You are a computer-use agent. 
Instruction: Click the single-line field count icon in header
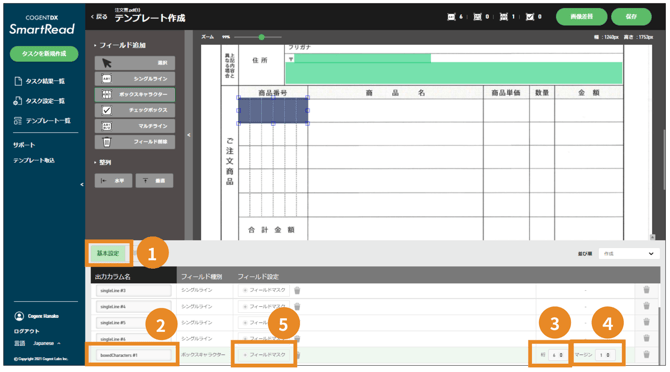coord(451,17)
